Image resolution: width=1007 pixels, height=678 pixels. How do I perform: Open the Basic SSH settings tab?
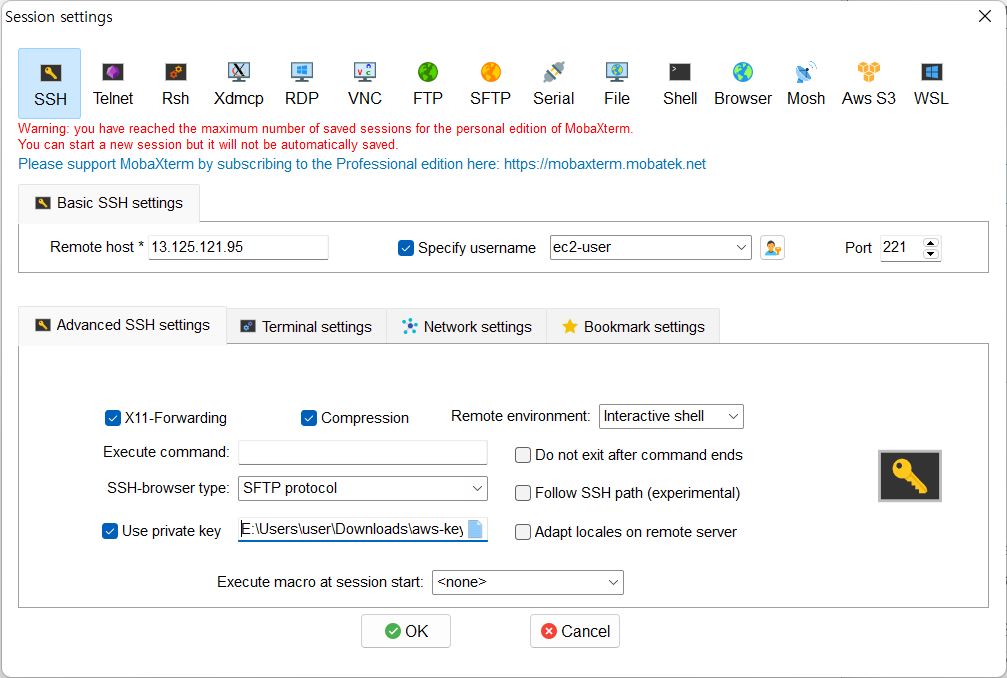click(x=109, y=204)
